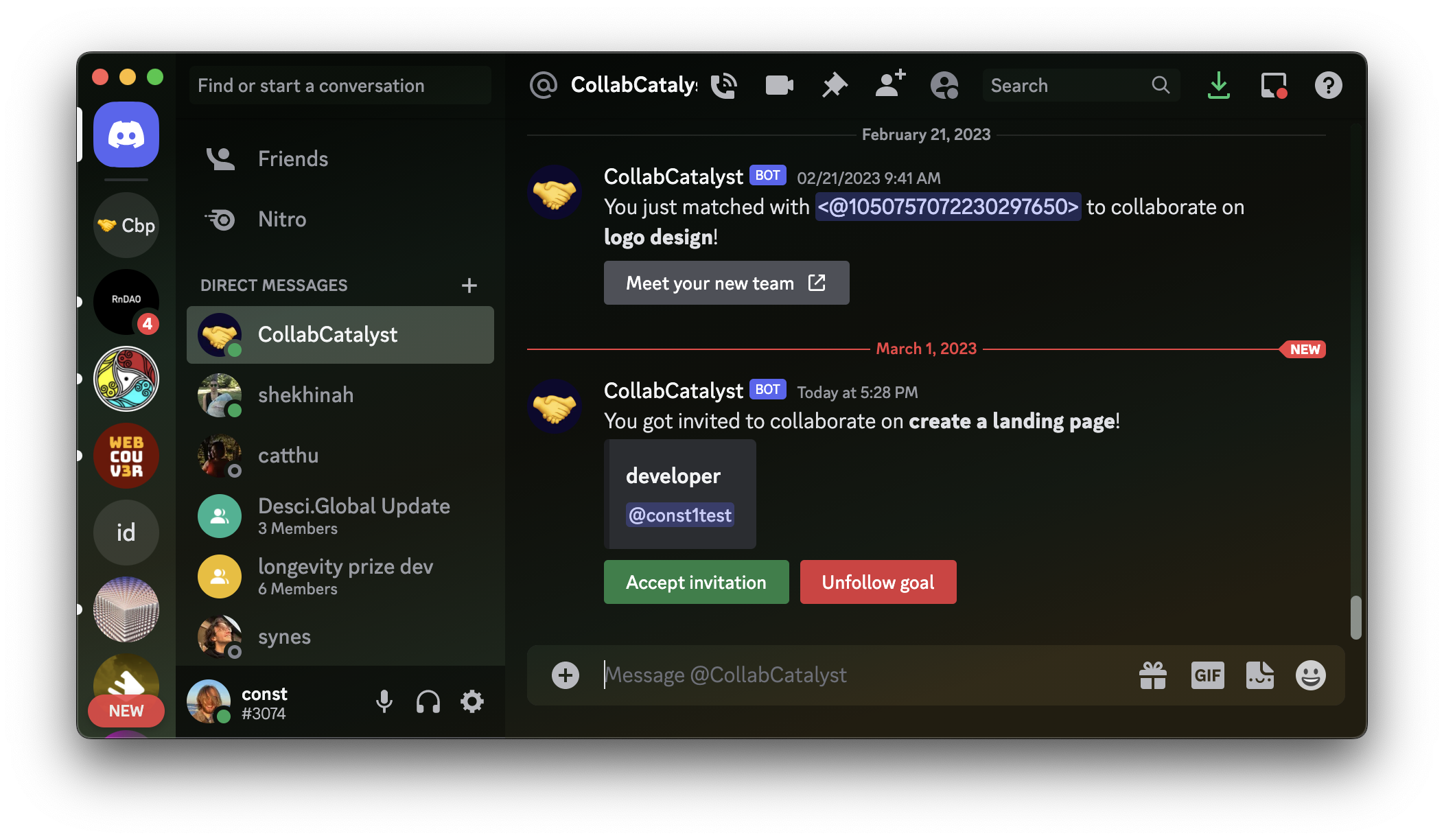
Task: Open the WEB COU V3R server
Action: point(126,456)
